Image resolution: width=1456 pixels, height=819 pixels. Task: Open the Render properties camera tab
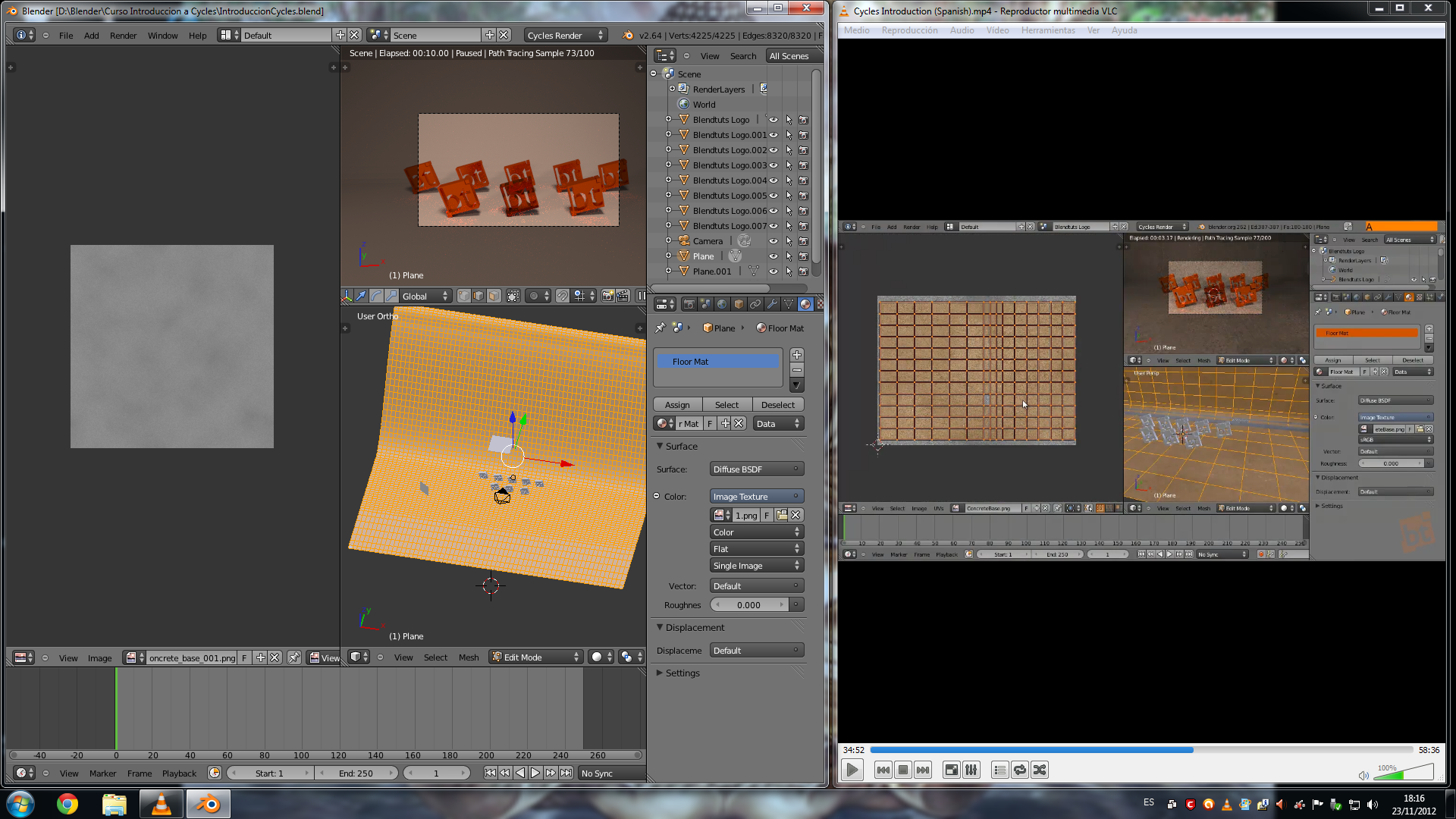coord(689,304)
